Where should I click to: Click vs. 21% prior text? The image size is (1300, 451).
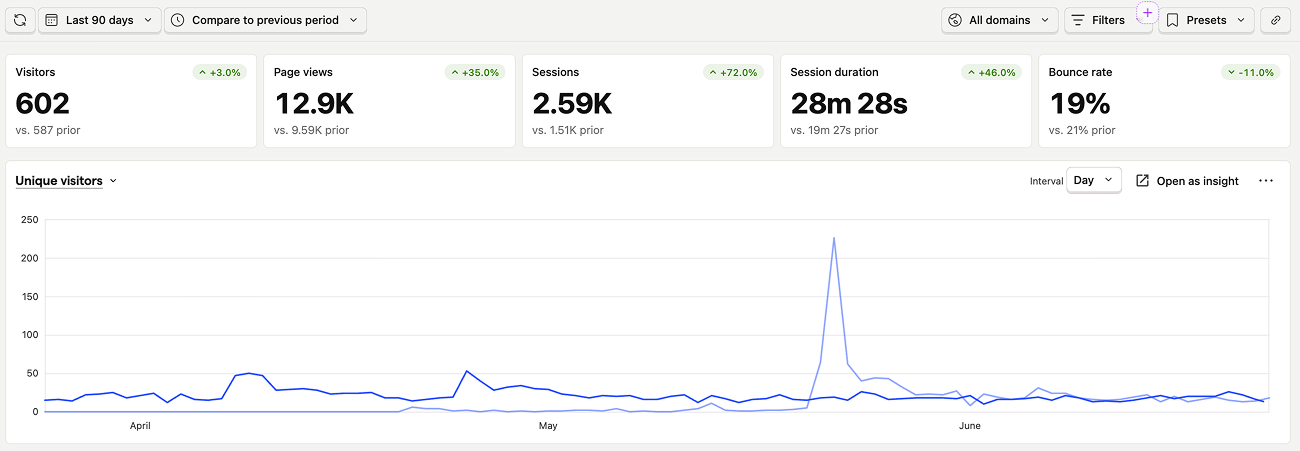1082,131
